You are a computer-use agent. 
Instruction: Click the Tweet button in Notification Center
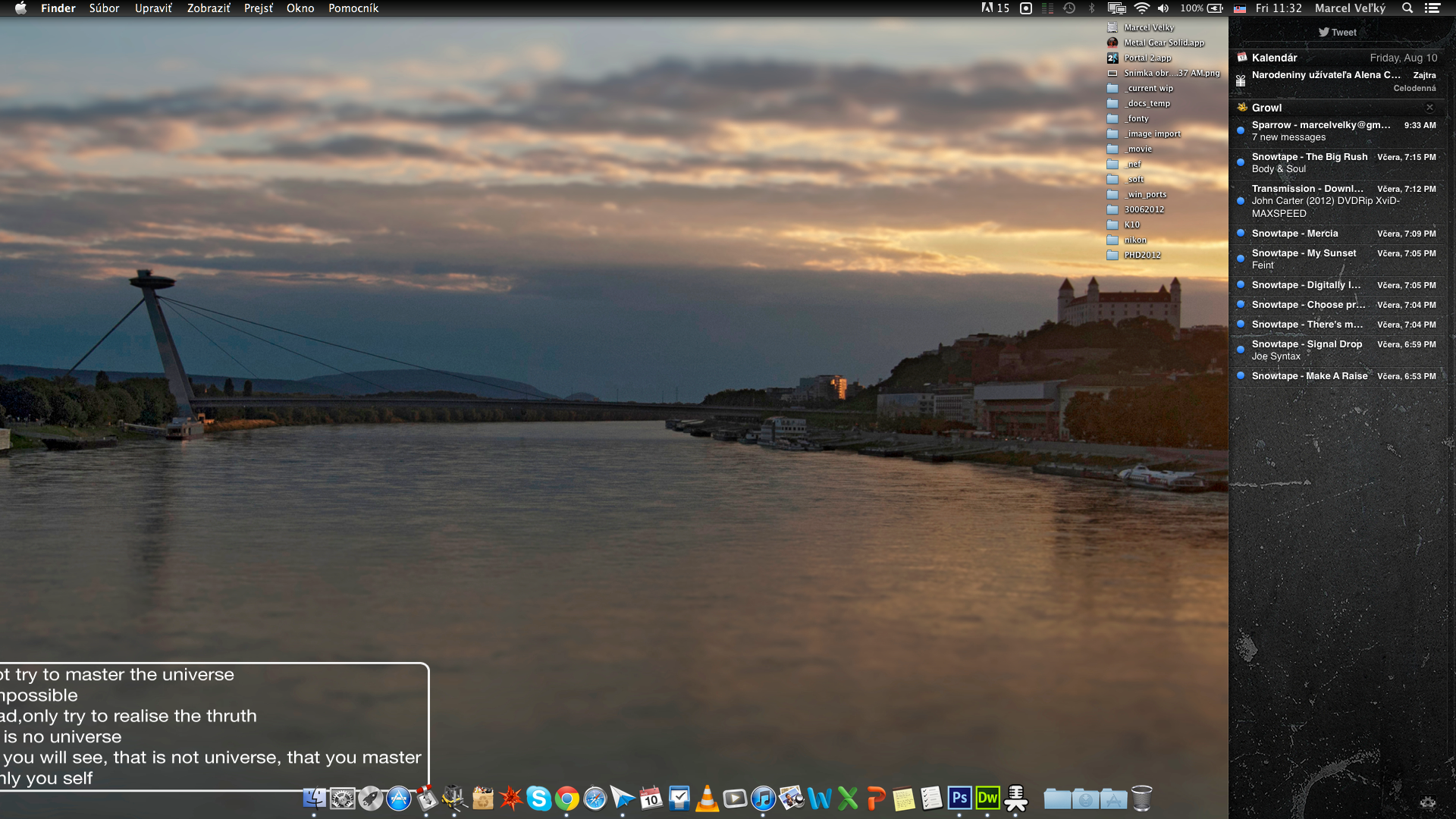(x=1338, y=32)
